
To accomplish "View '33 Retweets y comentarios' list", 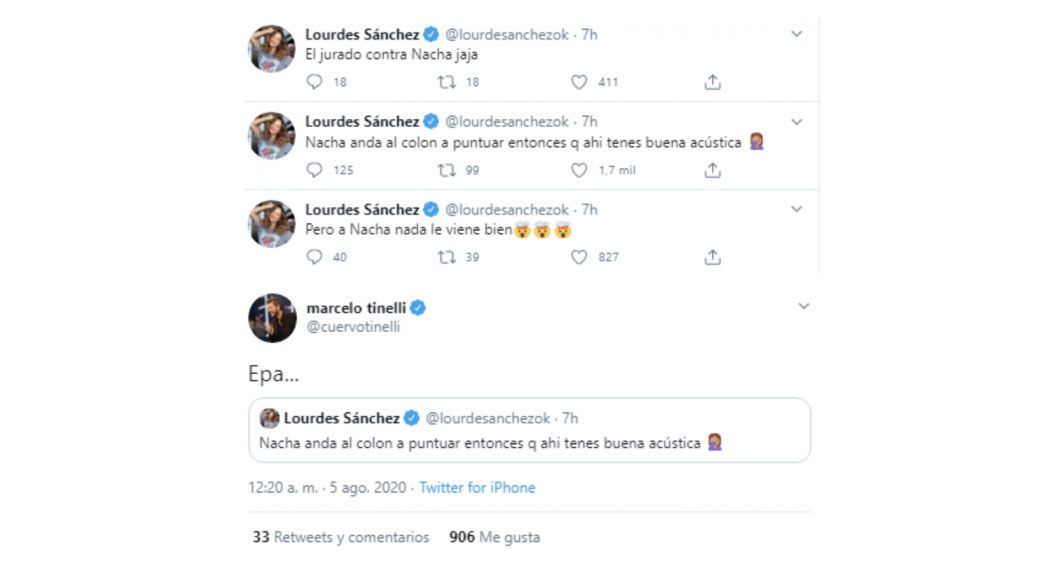I will (x=341, y=537).
